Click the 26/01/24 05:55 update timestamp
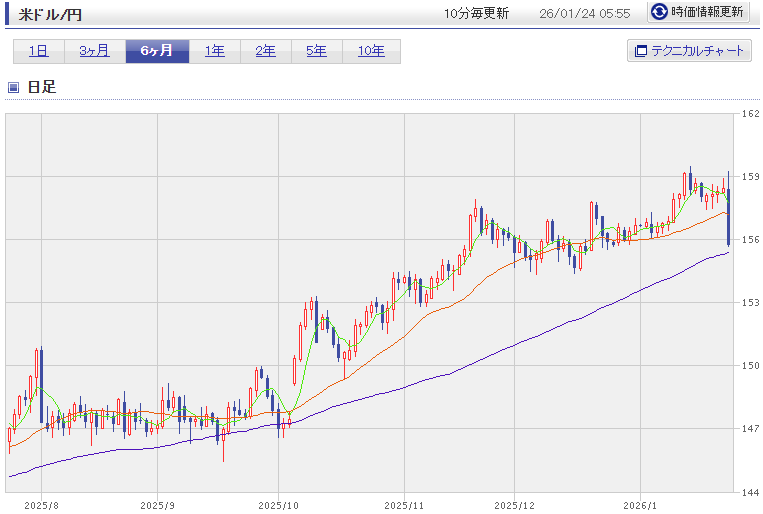This screenshot has width=763, height=514. [584, 13]
